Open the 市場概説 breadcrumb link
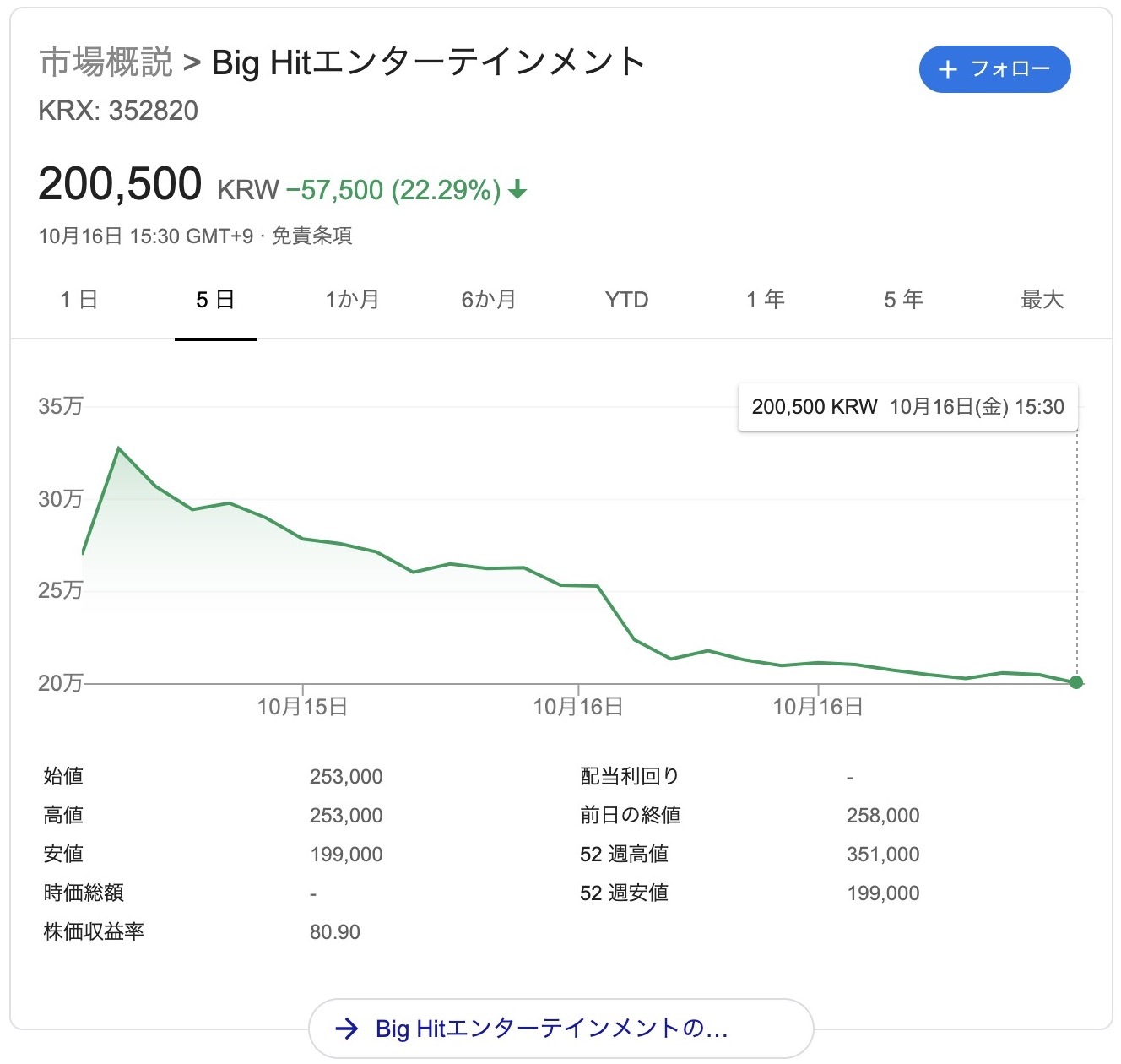This screenshot has width=1121, height=1064. click(x=106, y=62)
